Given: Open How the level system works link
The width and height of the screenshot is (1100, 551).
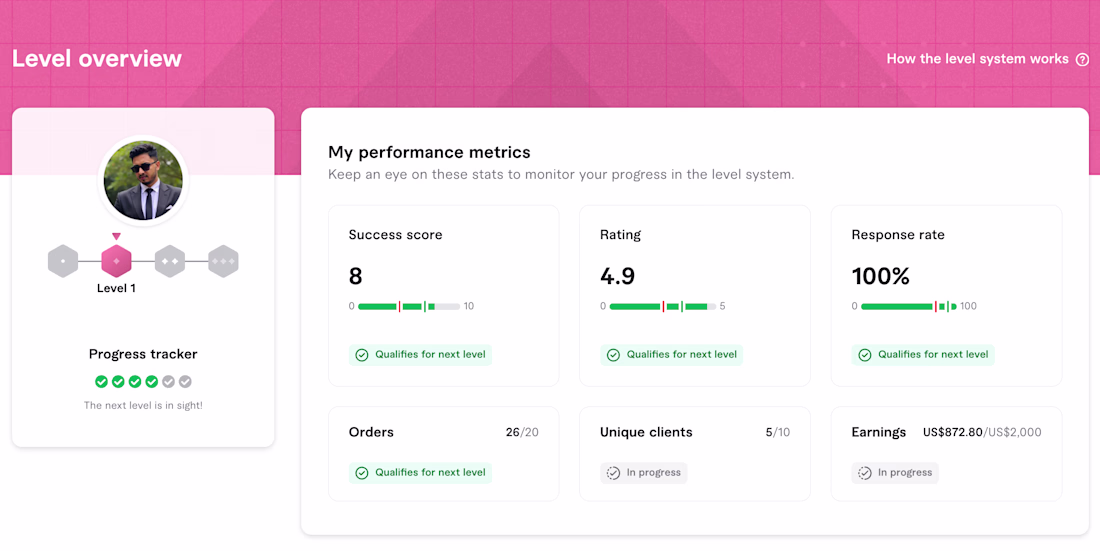Looking at the screenshot, I should click(977, 59).
